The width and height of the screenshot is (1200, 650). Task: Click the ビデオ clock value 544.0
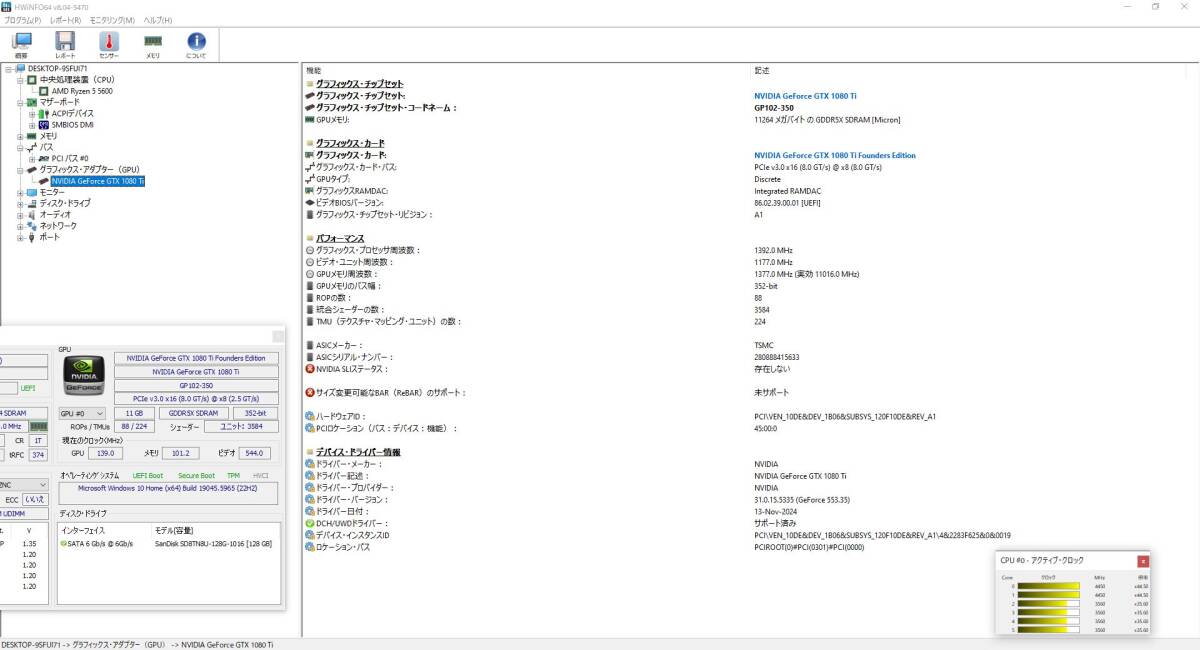256,453
